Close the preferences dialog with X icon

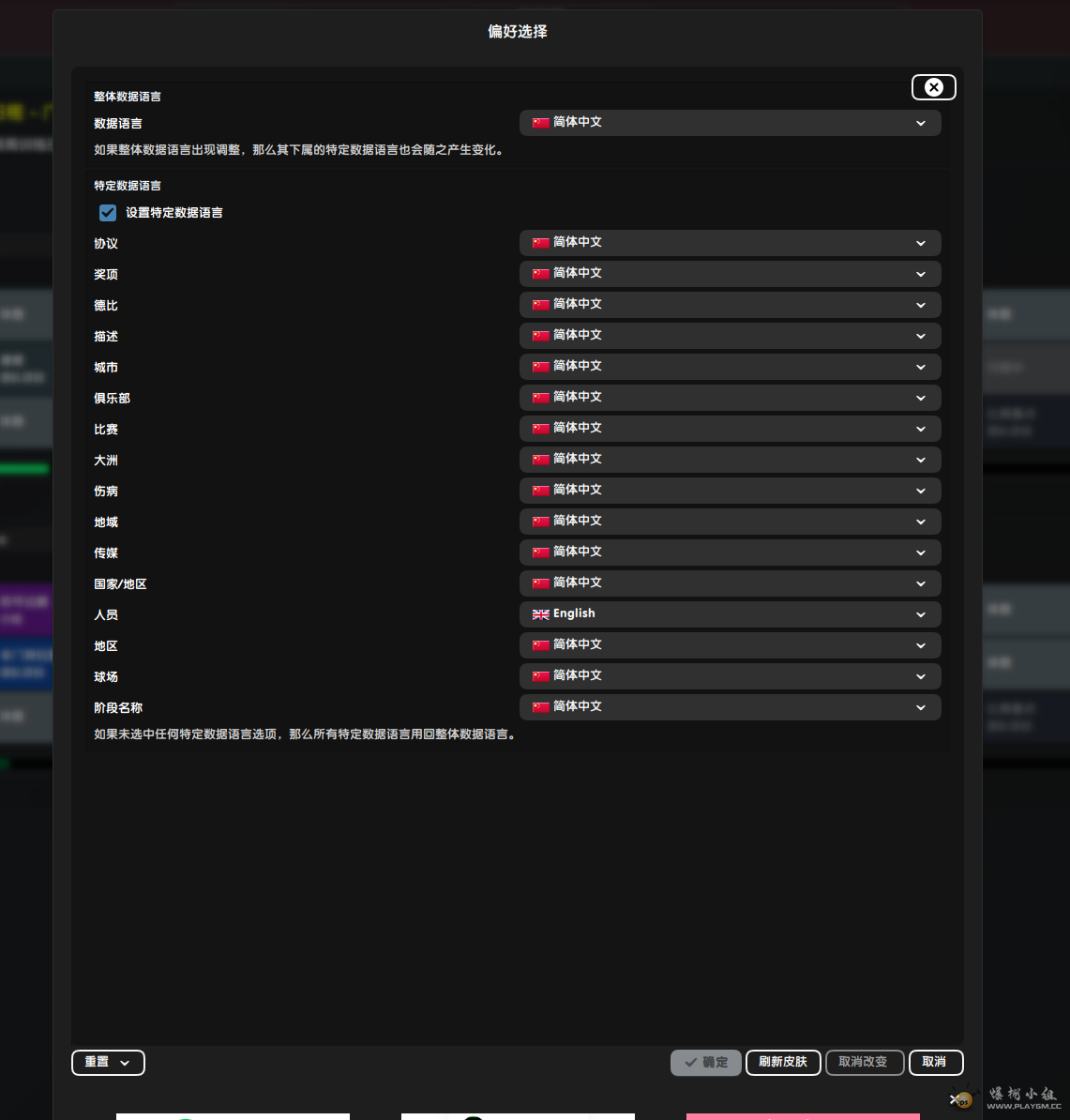pyautogui.click(x=933, y=87)
